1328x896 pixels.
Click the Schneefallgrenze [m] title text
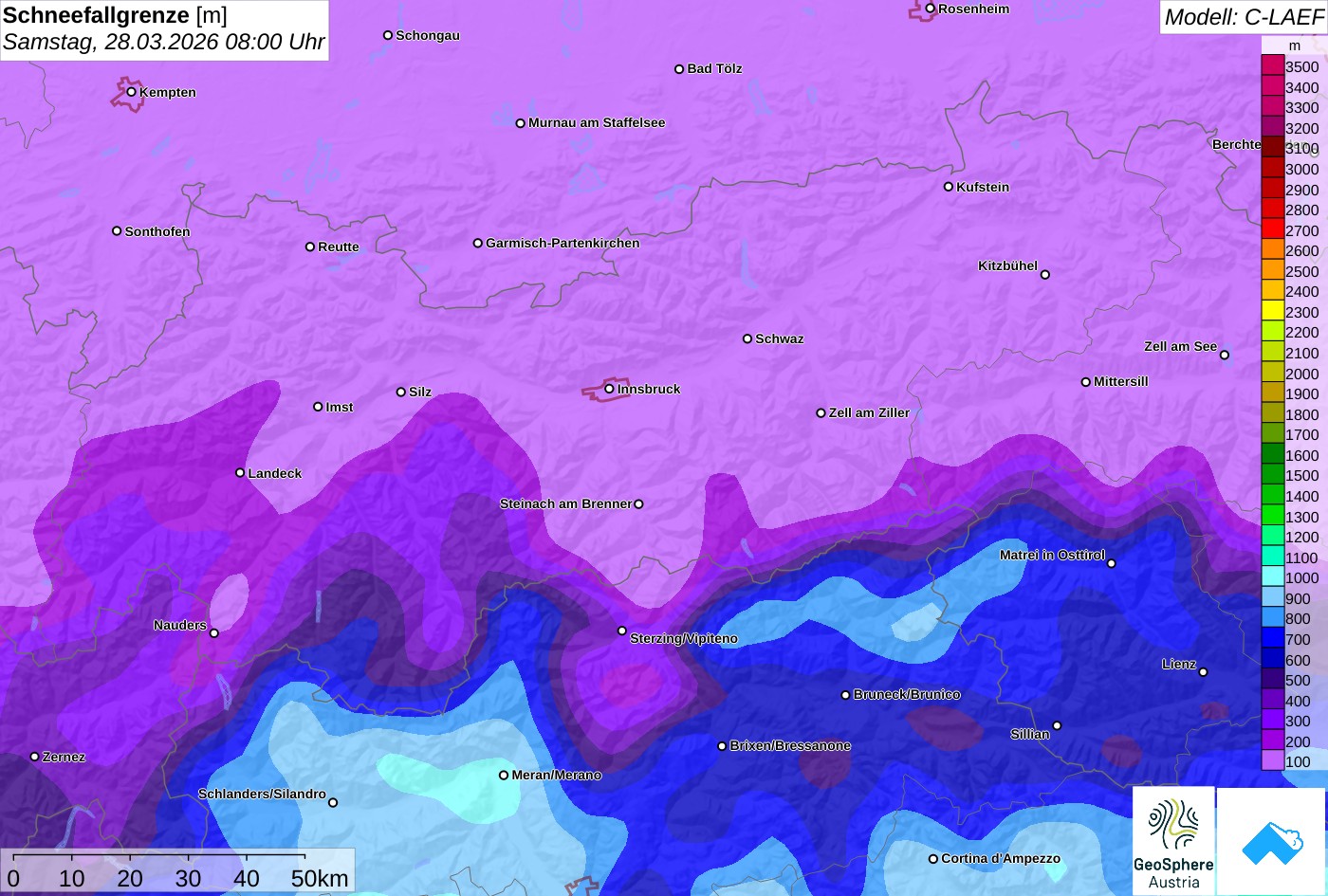pyautogui.click(x=115, y=15)
